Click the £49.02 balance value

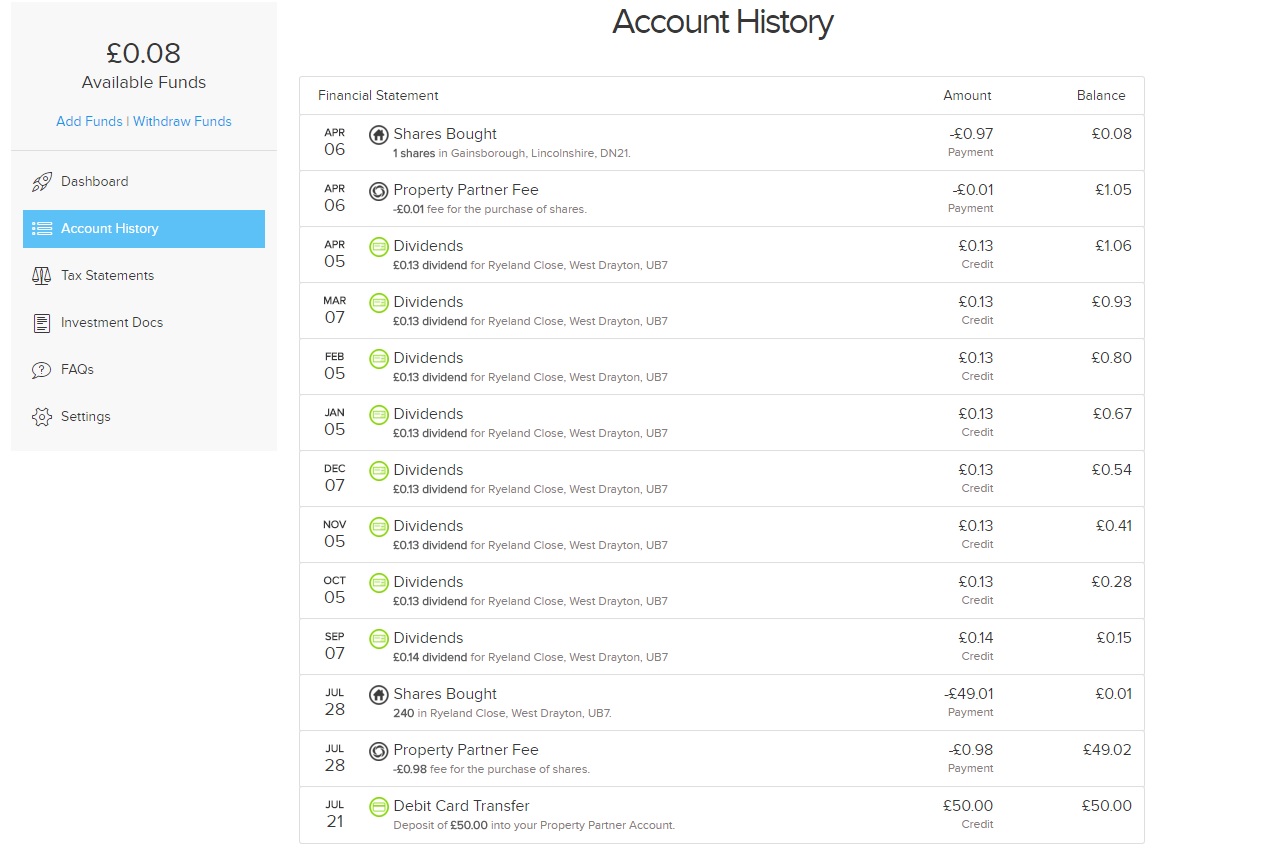tap(1108, 750)
